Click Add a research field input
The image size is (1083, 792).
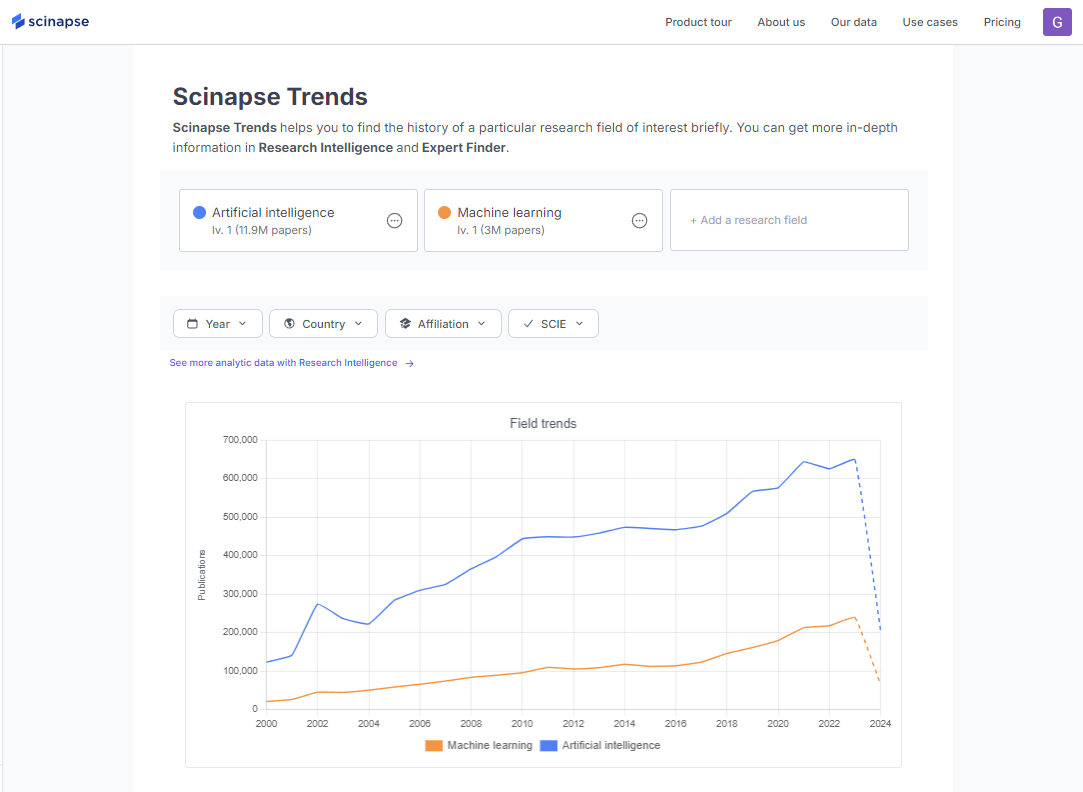click(x=789, y=220)
